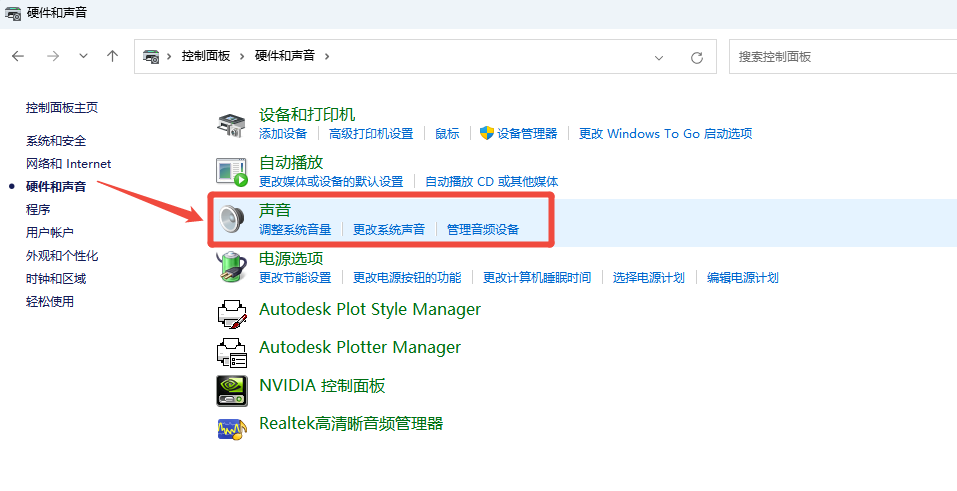Open the 管理音频设备 link
This screenshot has height=491, width=957.
click(x=483, y=230)
